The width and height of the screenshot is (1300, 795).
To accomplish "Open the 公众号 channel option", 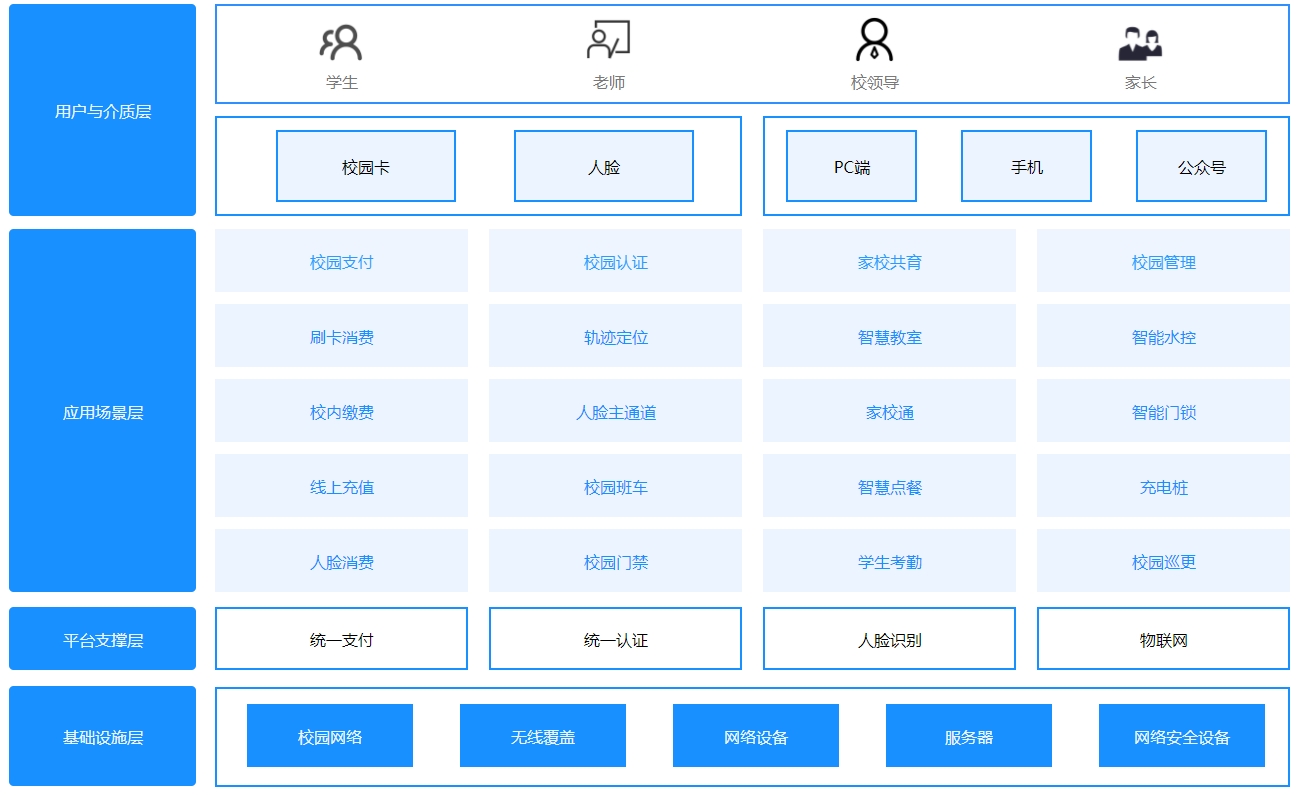I will coord(1201,166).
